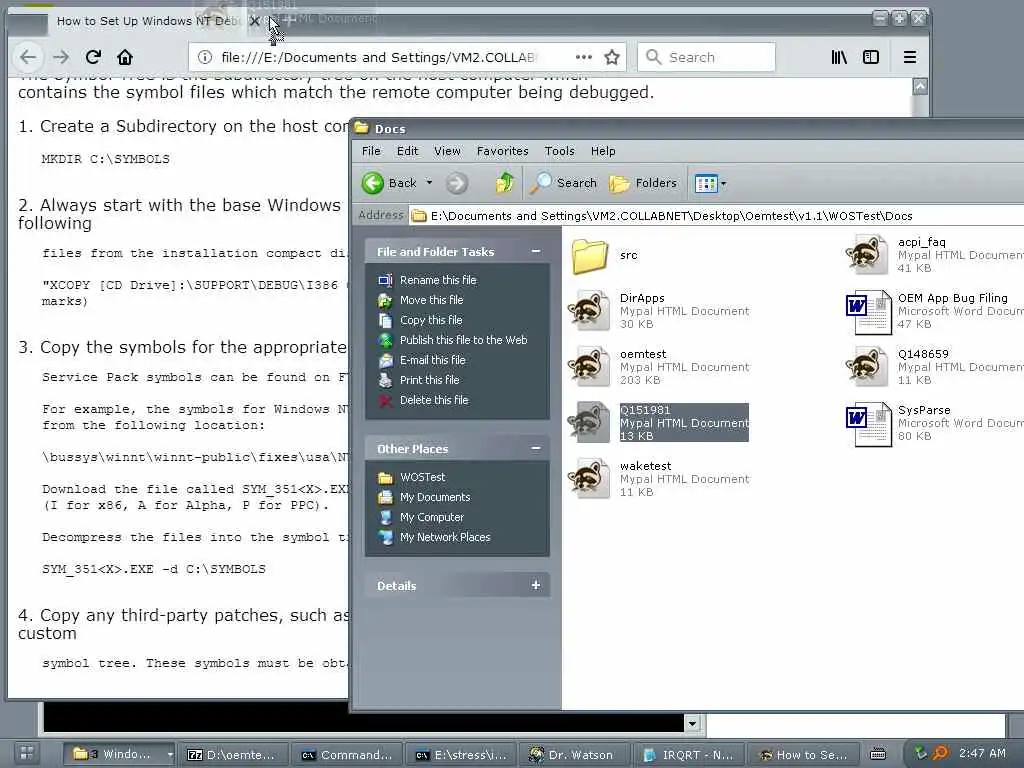Open the Tools menu in Docs window
This screenshot has height=768, width=1024.
(x=560, y=151)
